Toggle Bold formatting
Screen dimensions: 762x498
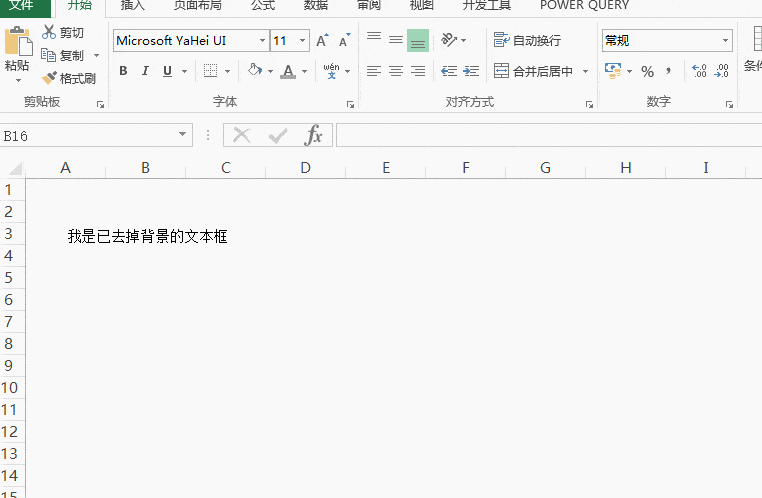click(x=123, y=71)
